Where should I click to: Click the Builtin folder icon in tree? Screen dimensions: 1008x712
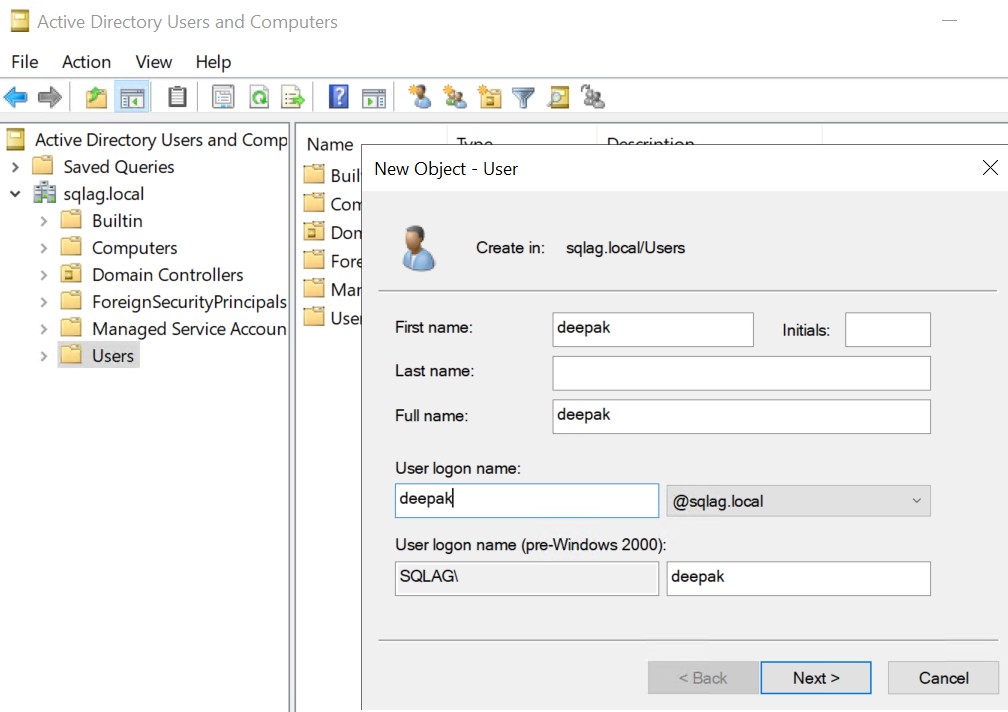pos(71,220)
